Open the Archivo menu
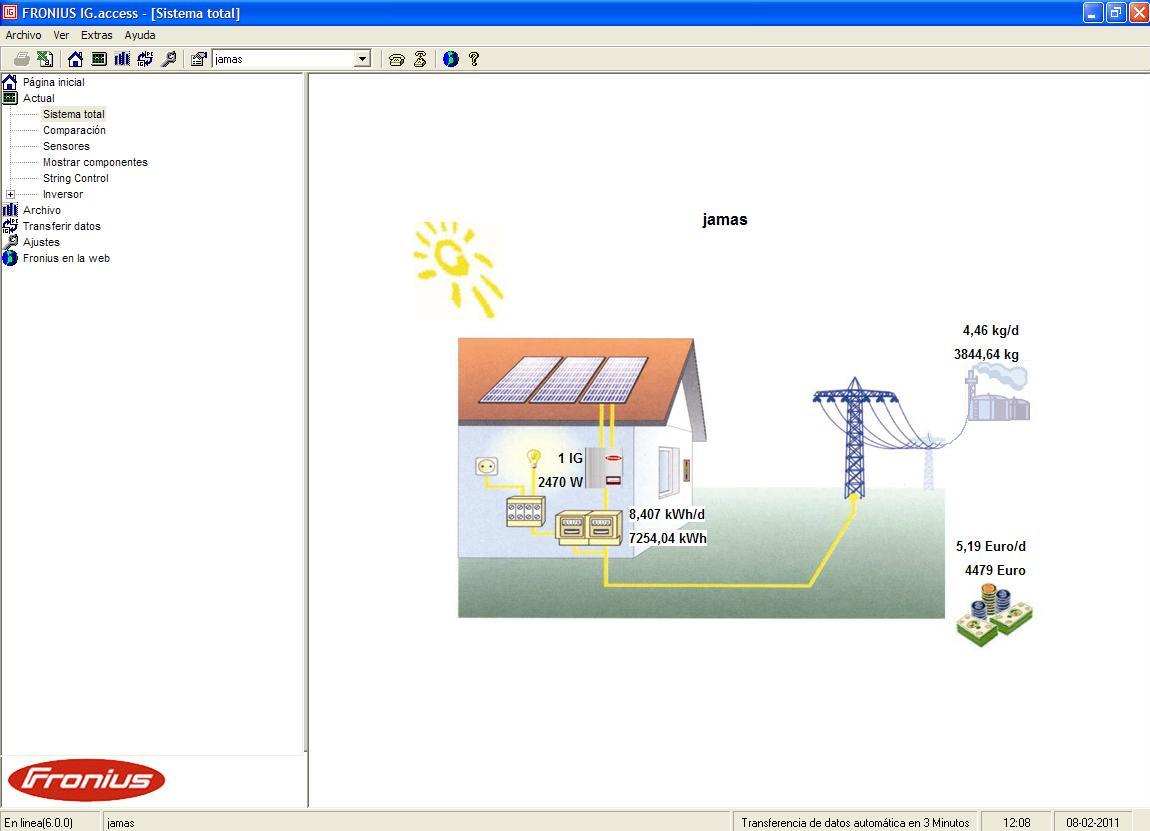Screen dimensions: 1150x831 coord(23,35)
